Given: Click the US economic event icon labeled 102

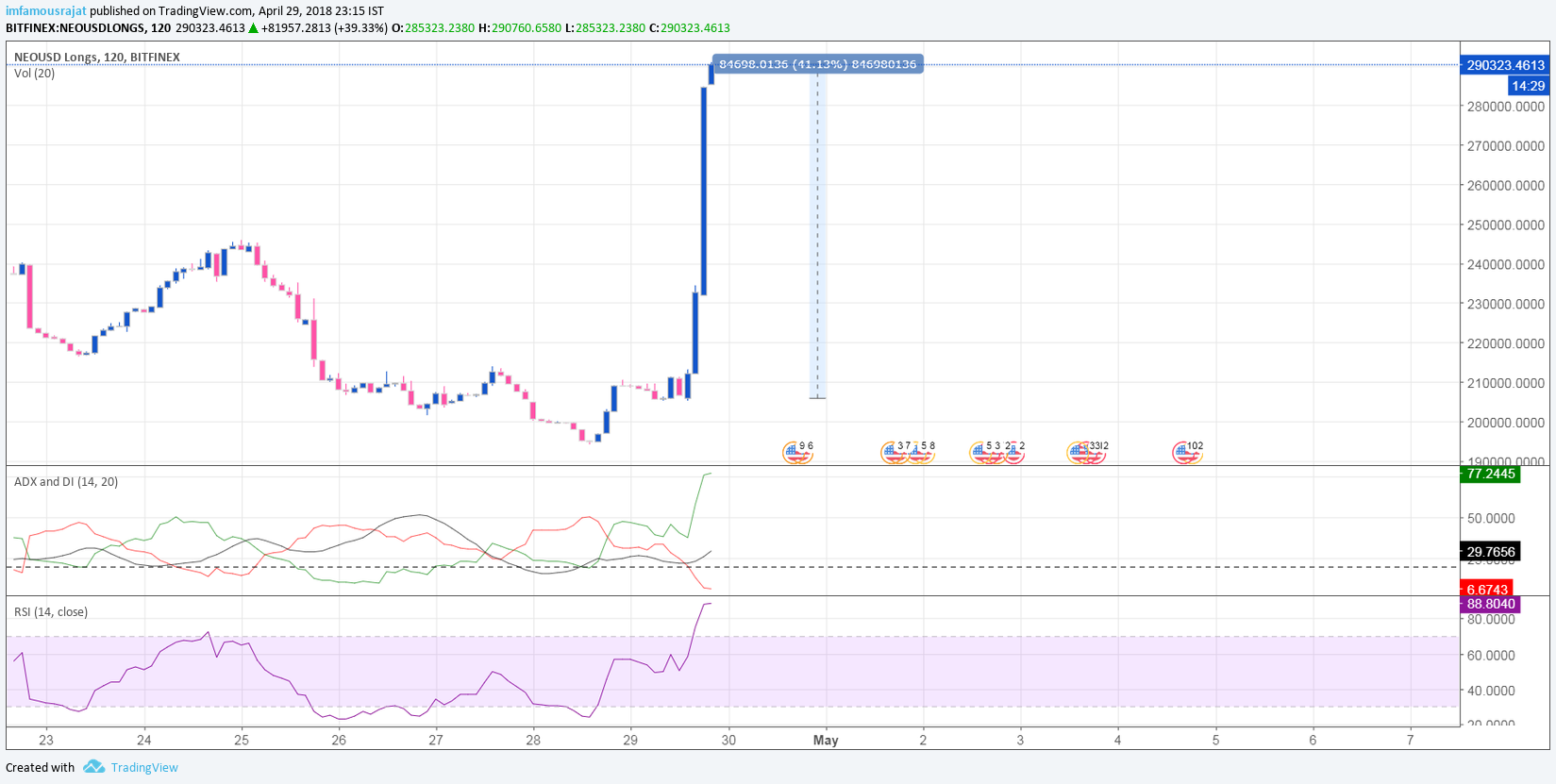Looking at the screenshot, I should pyautogui.click(x=1187, y=453).
